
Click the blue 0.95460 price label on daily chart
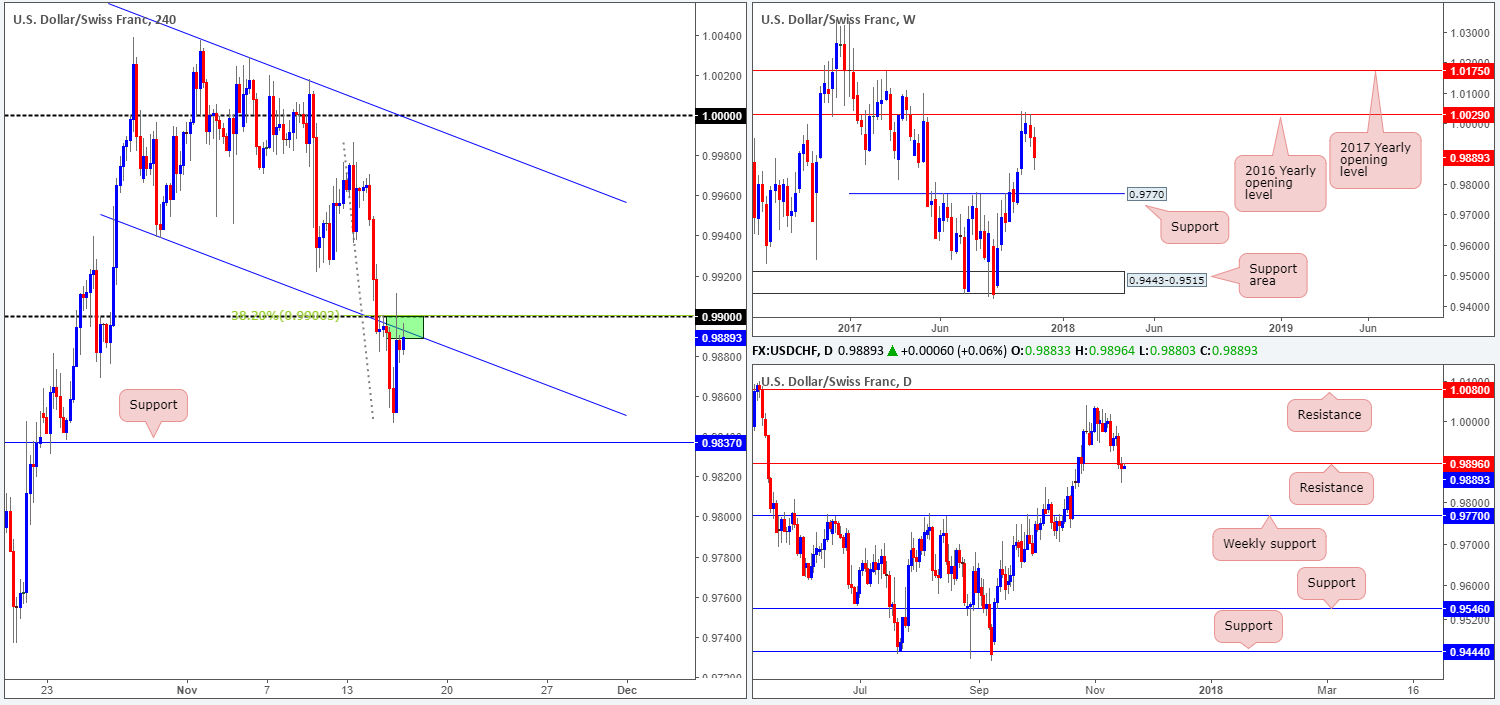[x=1471, y=608]
